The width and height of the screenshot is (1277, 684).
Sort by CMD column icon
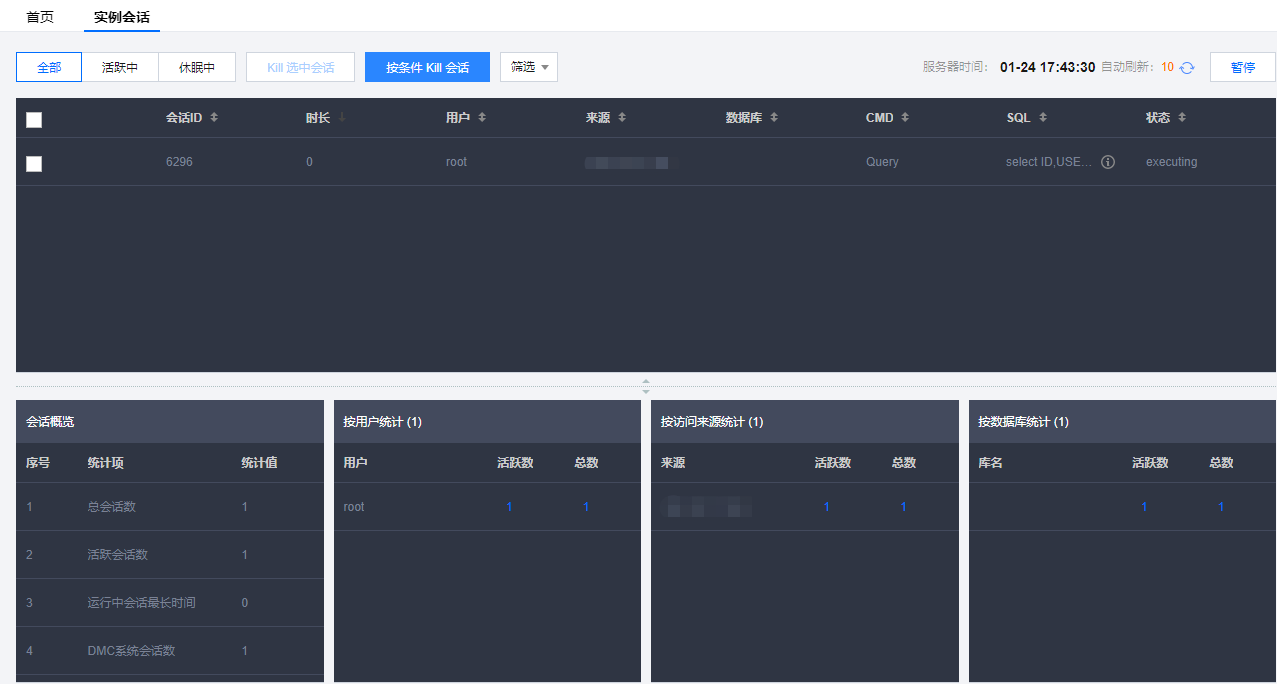click(x=905, y=118)
